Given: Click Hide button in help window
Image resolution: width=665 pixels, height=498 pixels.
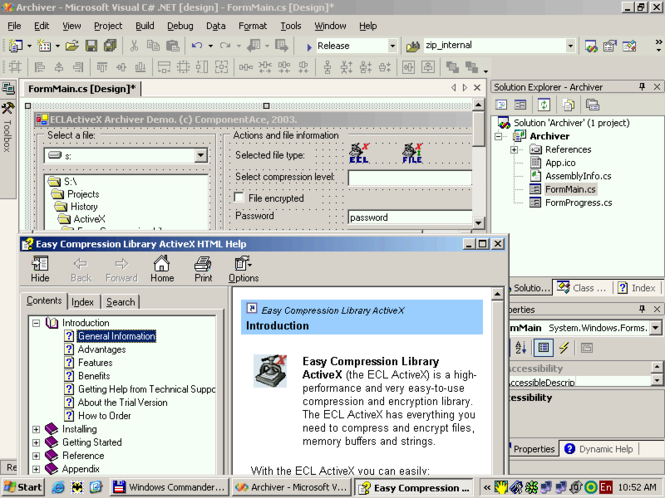Looking at the screenshot, I should point(40,269).
